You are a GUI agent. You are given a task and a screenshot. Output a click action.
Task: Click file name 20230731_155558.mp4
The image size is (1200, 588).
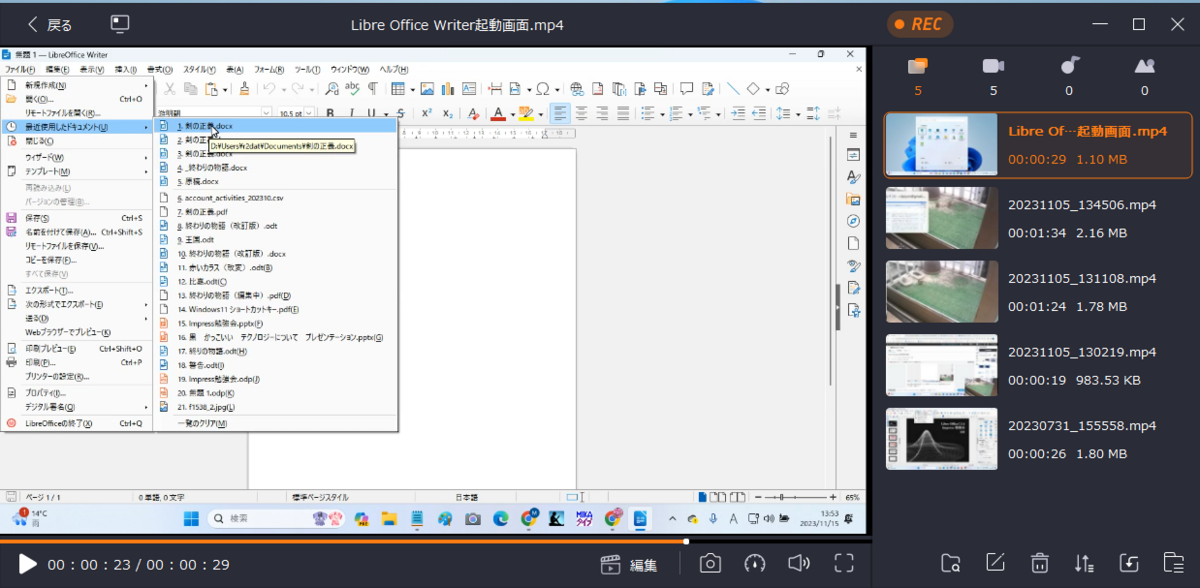pyautogui.click(x=1082, y=425)
